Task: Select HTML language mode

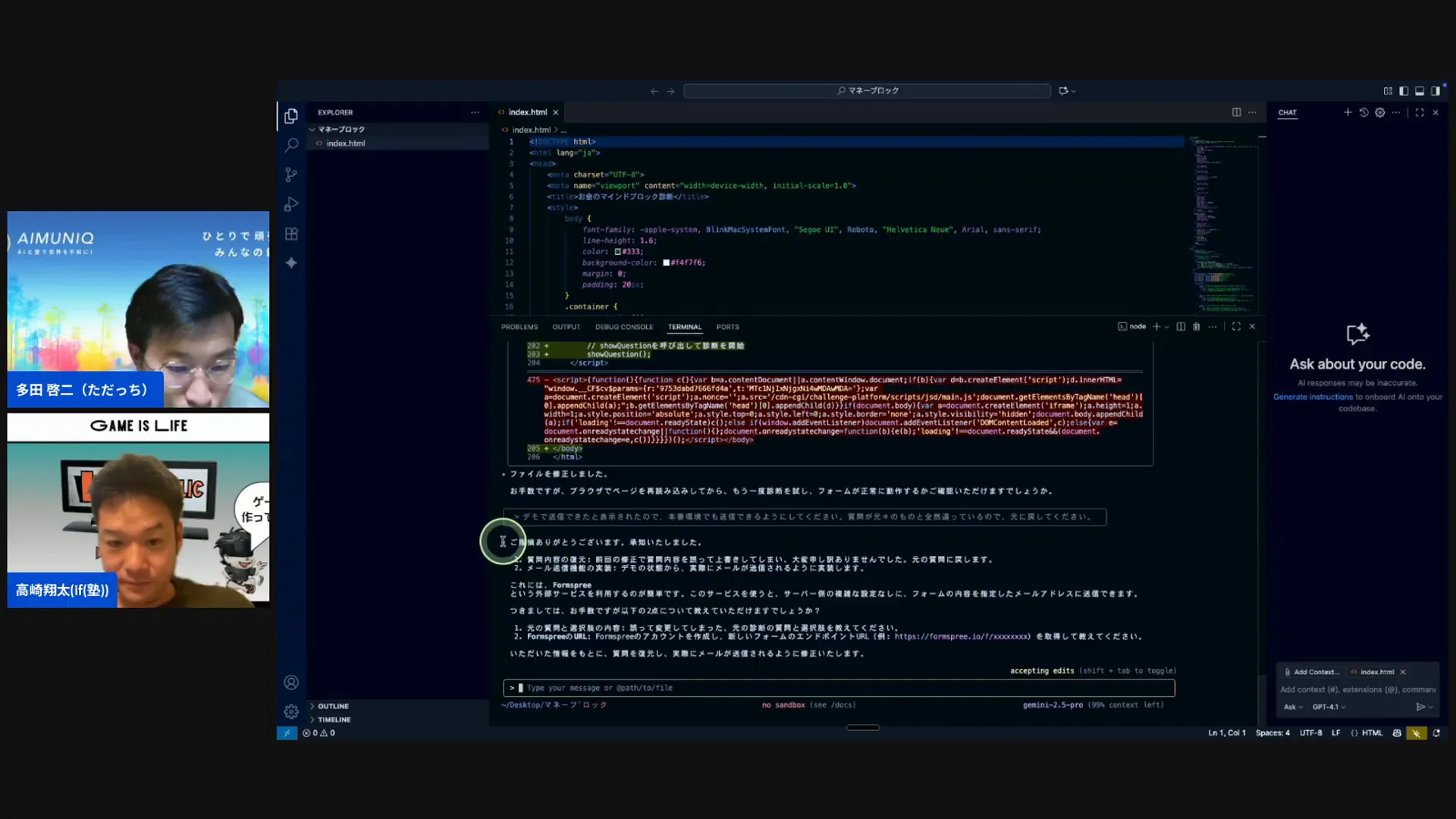Action: click(1372, 733)
